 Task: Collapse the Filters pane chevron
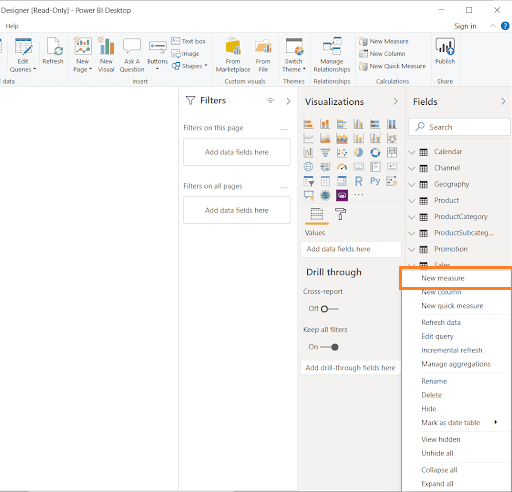pos(288,101)
